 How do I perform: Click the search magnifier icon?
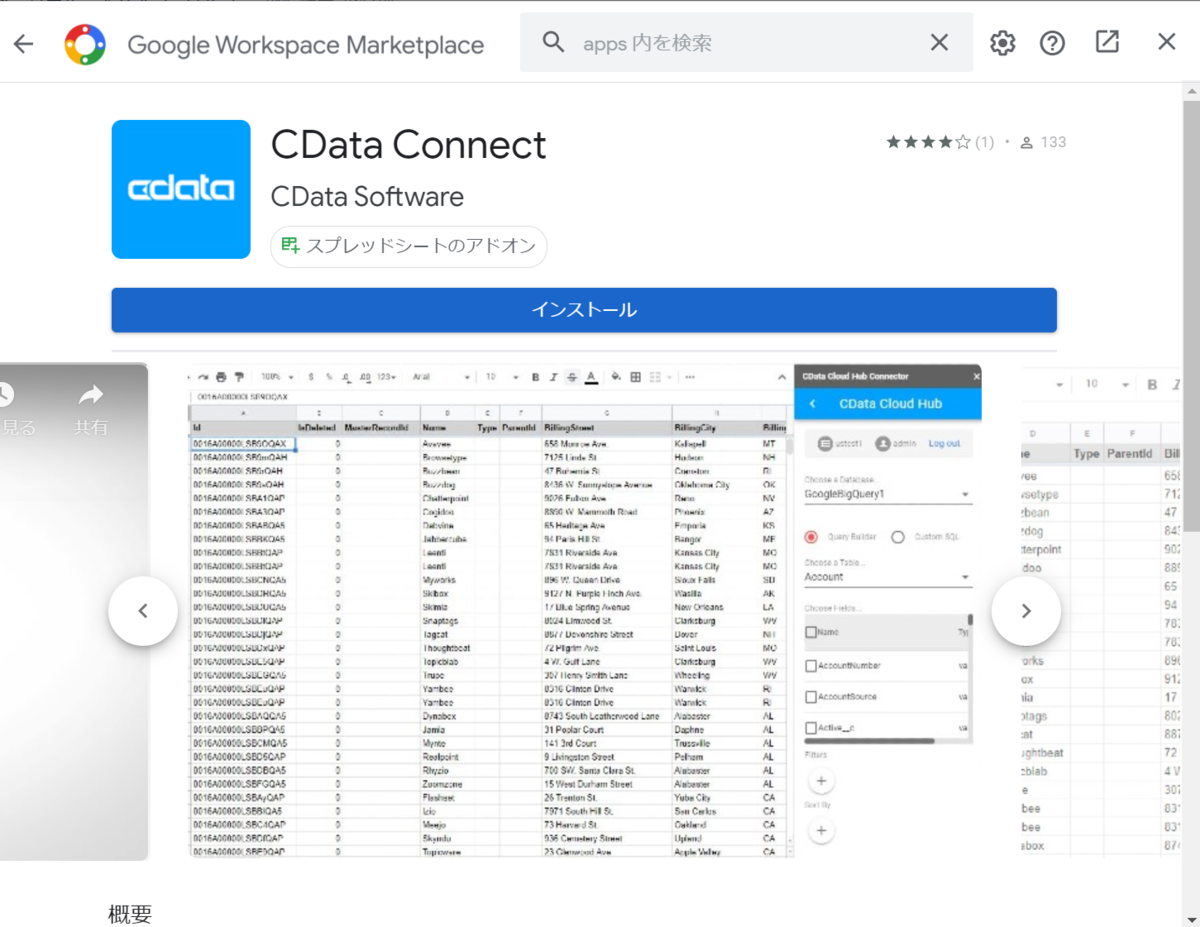tap(553, 42)
